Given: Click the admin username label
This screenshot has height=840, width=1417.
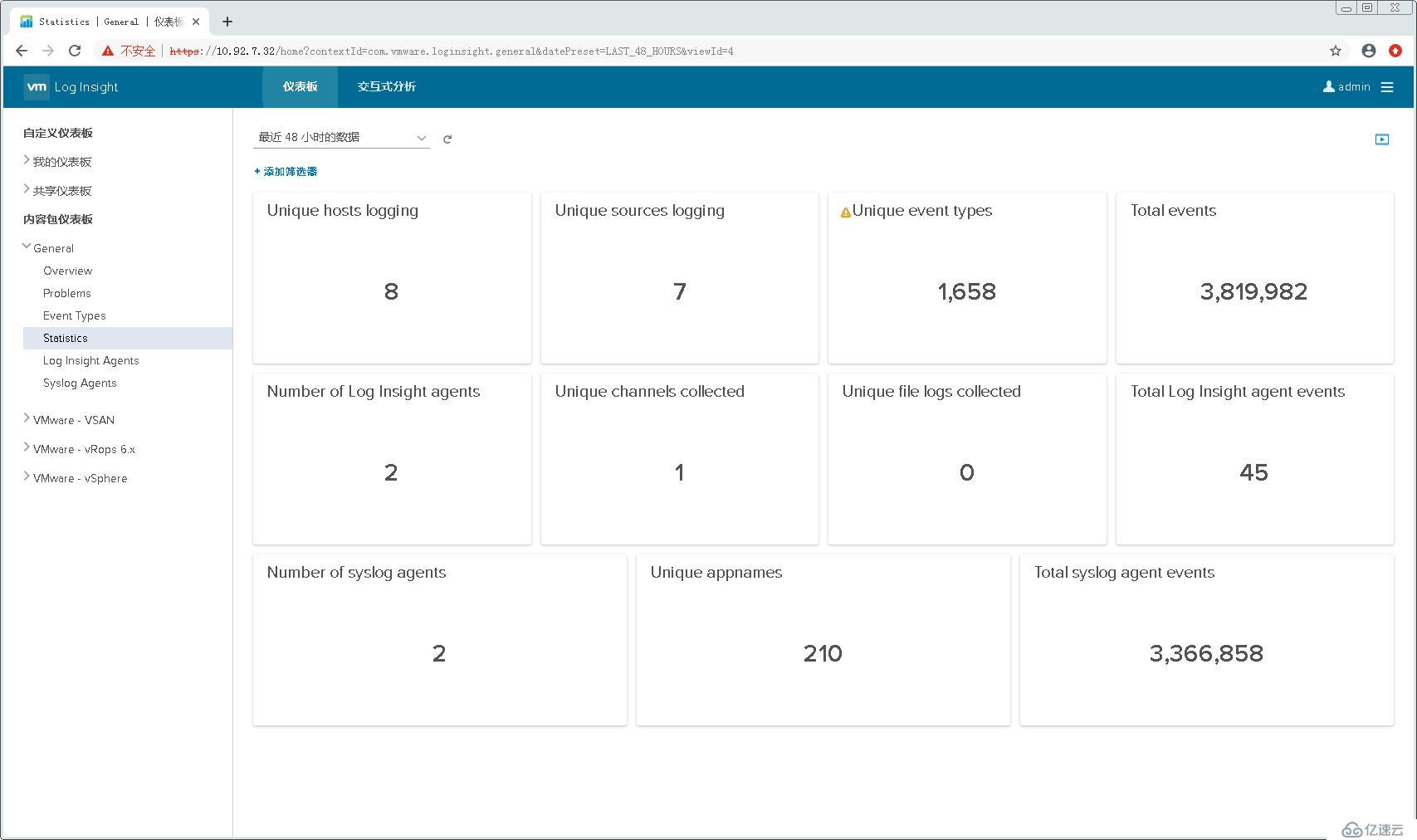Looking at the screenshot, I should coord(1354,86).
